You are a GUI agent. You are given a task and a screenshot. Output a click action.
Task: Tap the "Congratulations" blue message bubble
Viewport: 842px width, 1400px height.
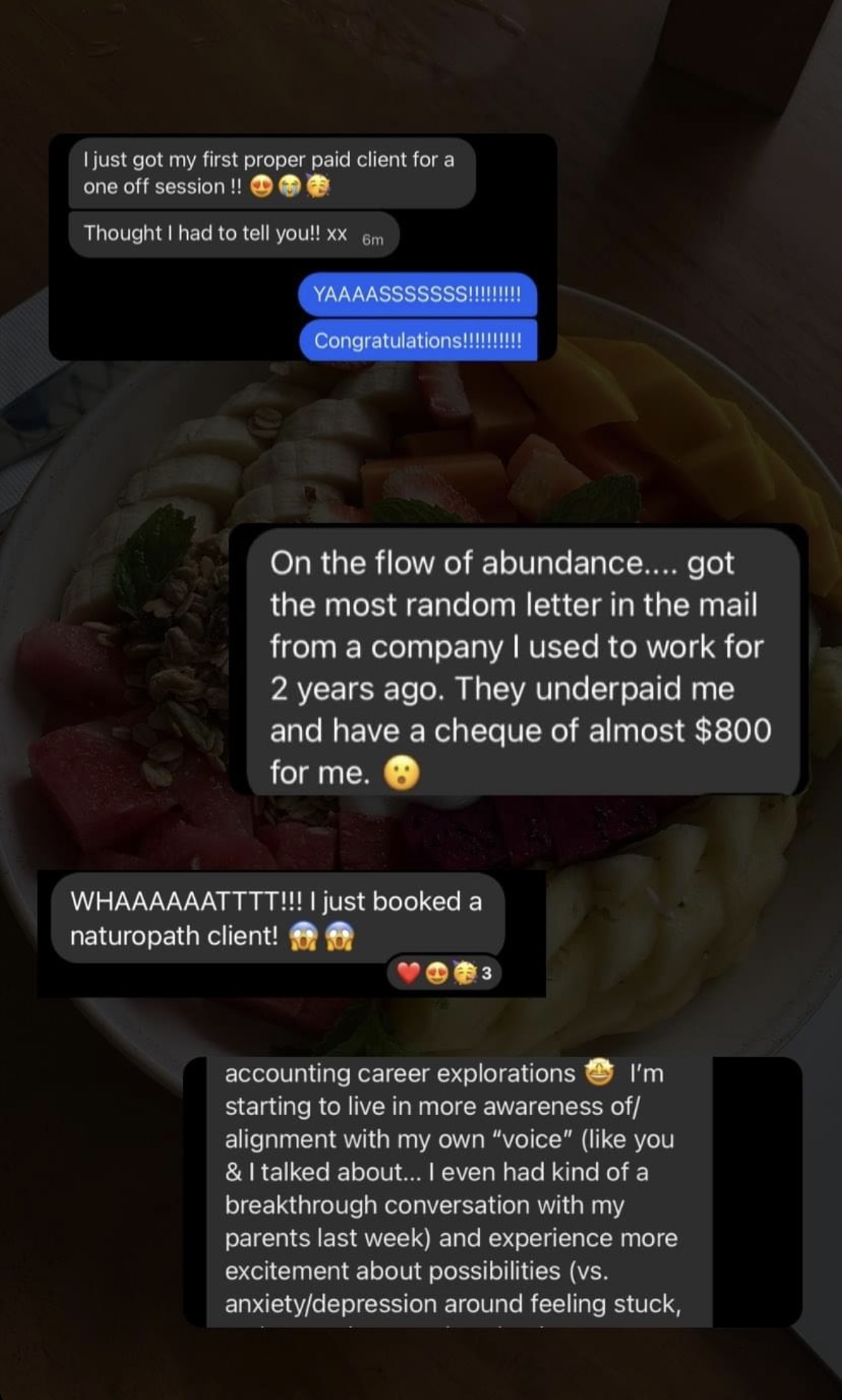coord(418,340)
